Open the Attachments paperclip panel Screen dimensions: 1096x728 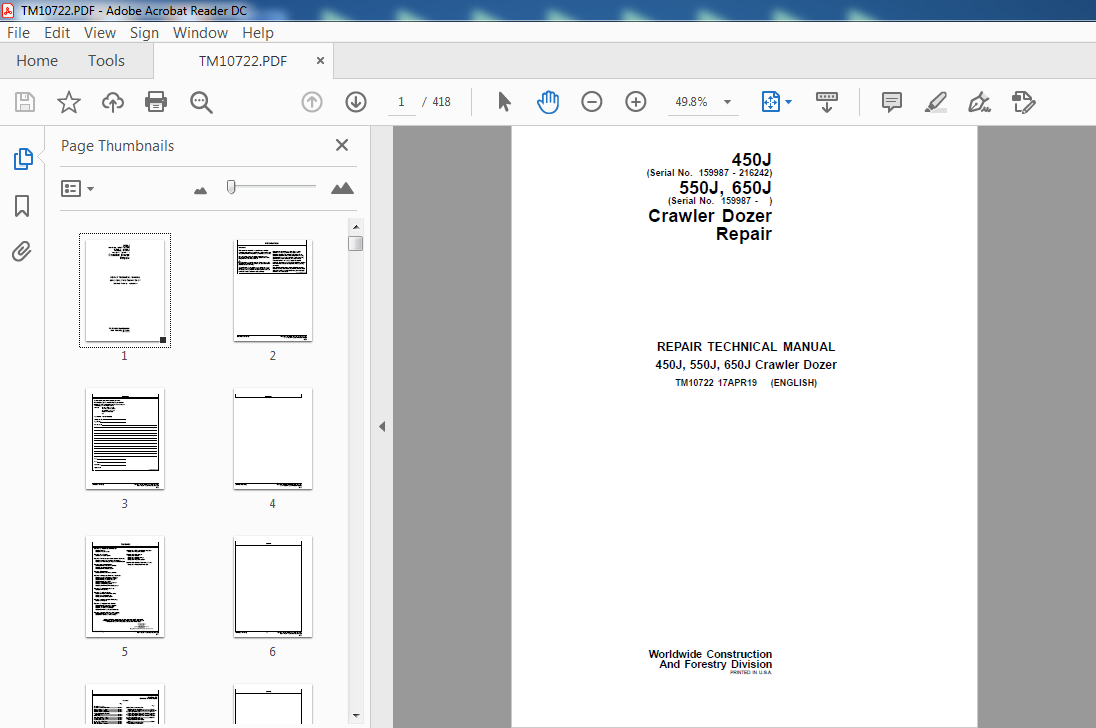(21, 251)
